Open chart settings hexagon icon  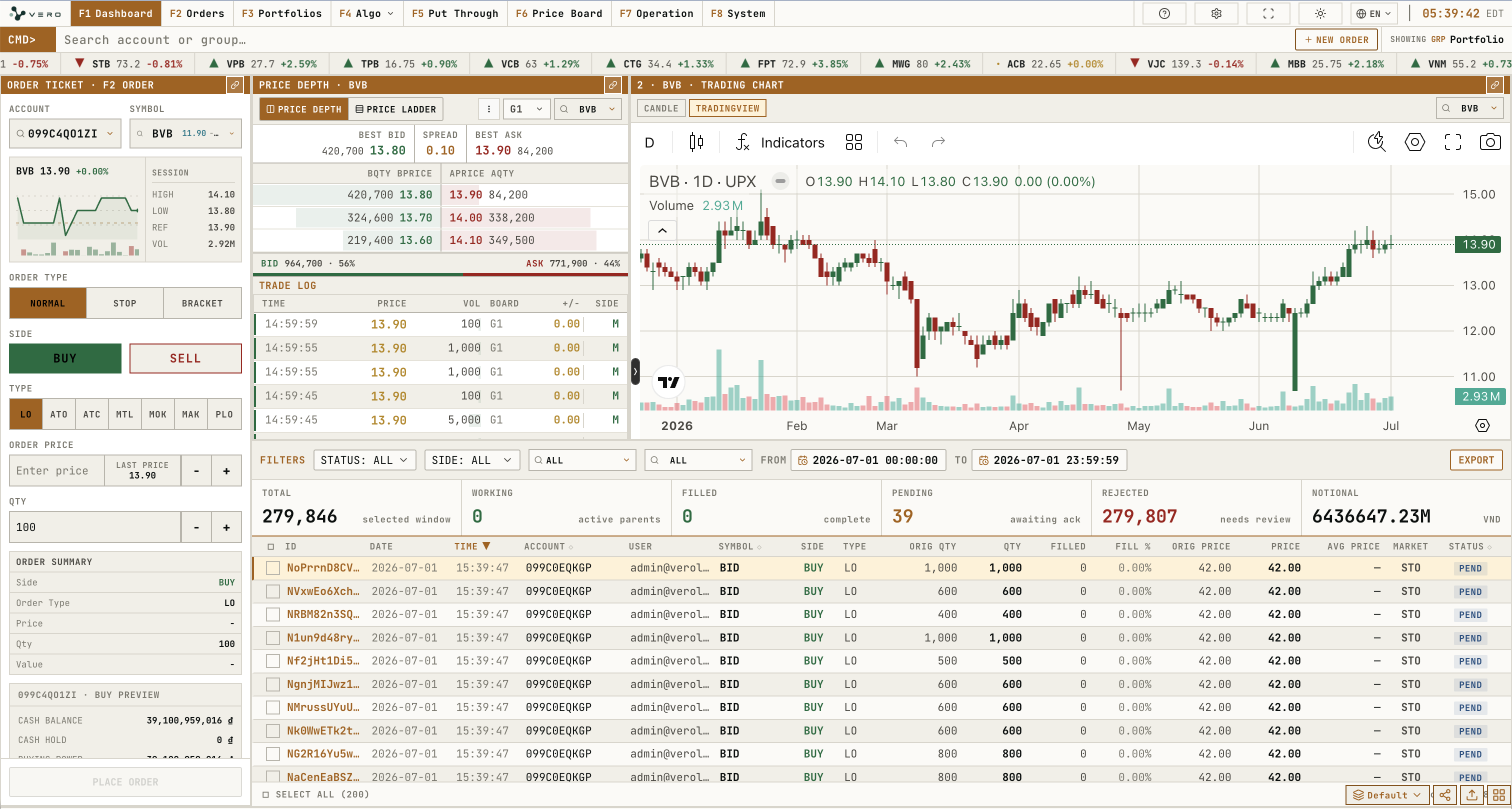(1414, 142)
